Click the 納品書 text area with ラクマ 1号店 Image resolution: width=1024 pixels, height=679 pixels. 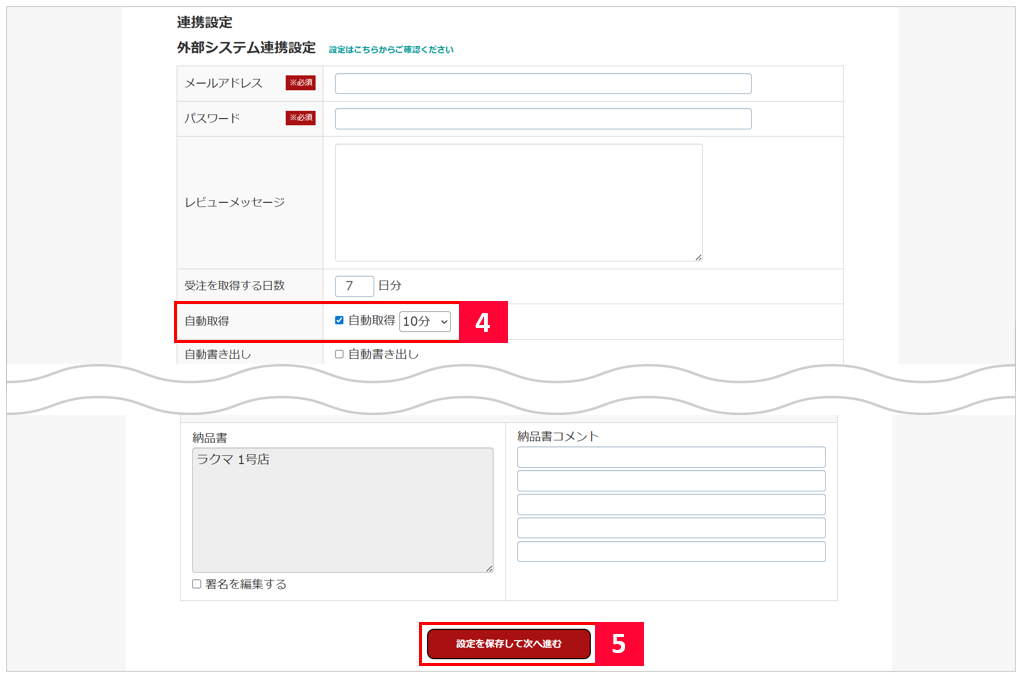pos(342,510)
